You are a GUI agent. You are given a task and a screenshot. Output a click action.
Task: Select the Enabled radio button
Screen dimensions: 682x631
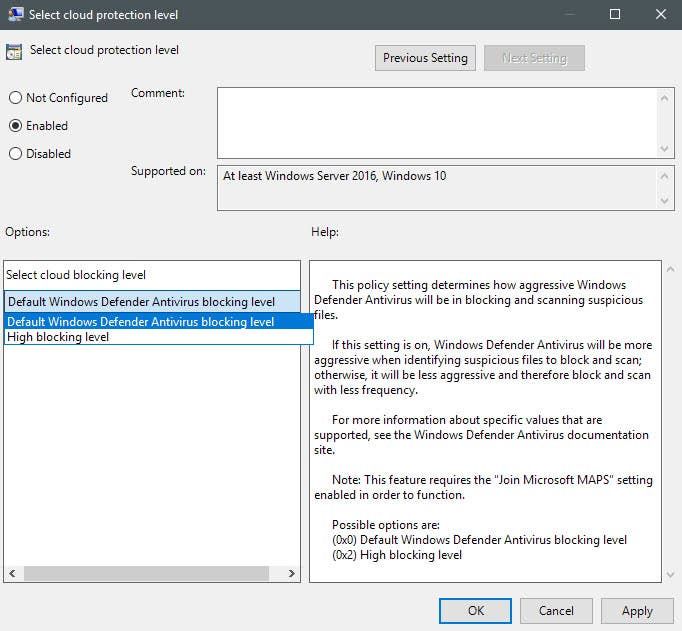click(15, 126)
